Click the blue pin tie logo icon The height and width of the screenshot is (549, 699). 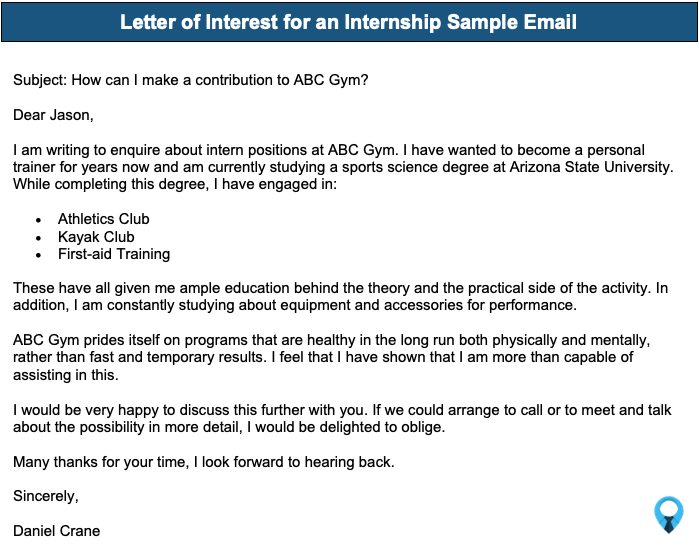click(x=668, y=515)
